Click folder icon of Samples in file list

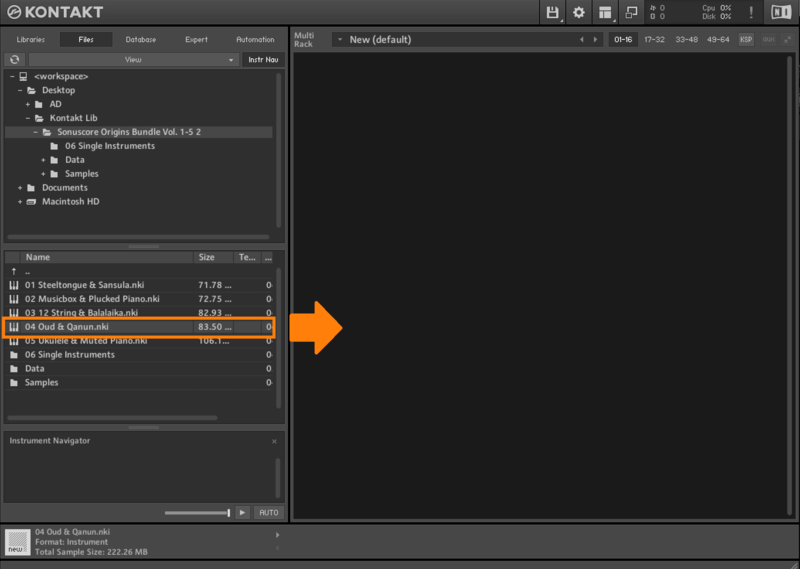point(14,383)
